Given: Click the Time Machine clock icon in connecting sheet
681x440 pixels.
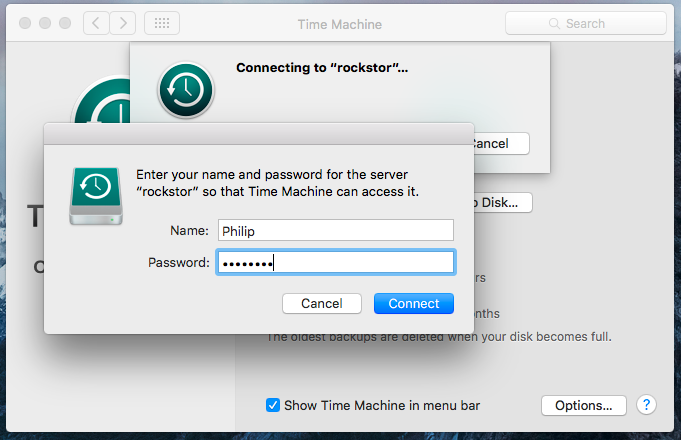Looking at the screenshot, I should pyautogui.click(x=186, y=90).
